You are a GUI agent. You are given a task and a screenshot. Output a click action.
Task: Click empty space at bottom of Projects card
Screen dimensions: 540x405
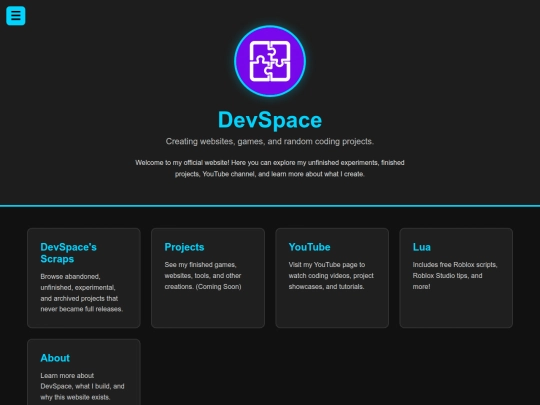208,310
